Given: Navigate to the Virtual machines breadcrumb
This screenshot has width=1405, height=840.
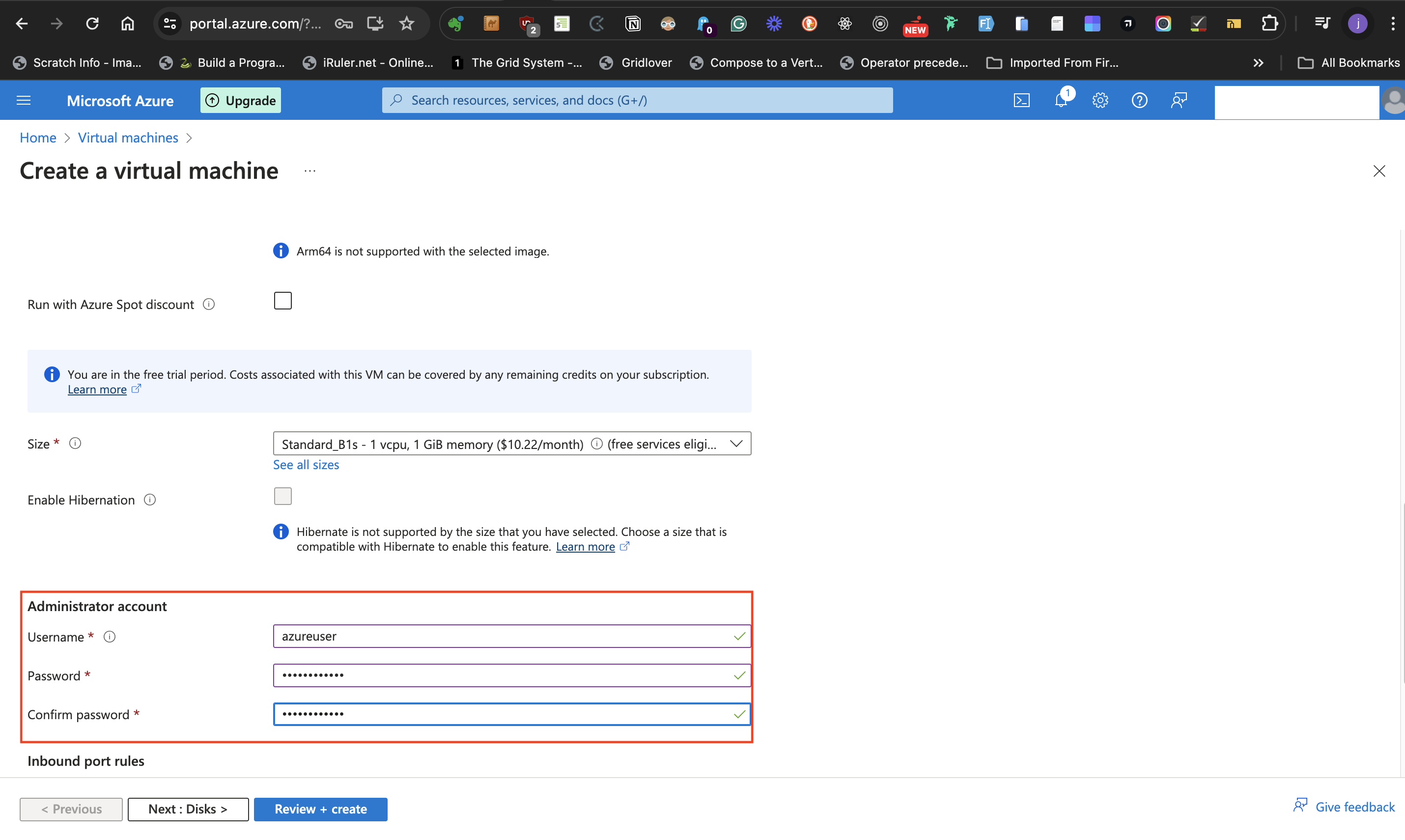Looking at the screenshot, I should [128, 138].
